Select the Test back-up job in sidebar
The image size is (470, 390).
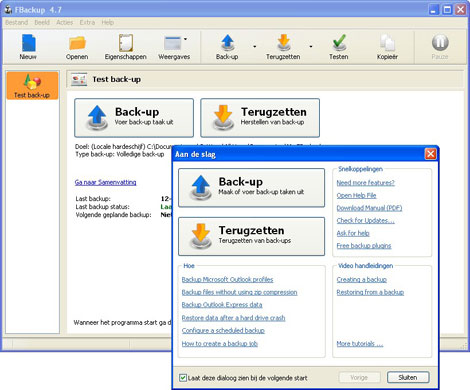pyautogui.click(x=32, y=86)
